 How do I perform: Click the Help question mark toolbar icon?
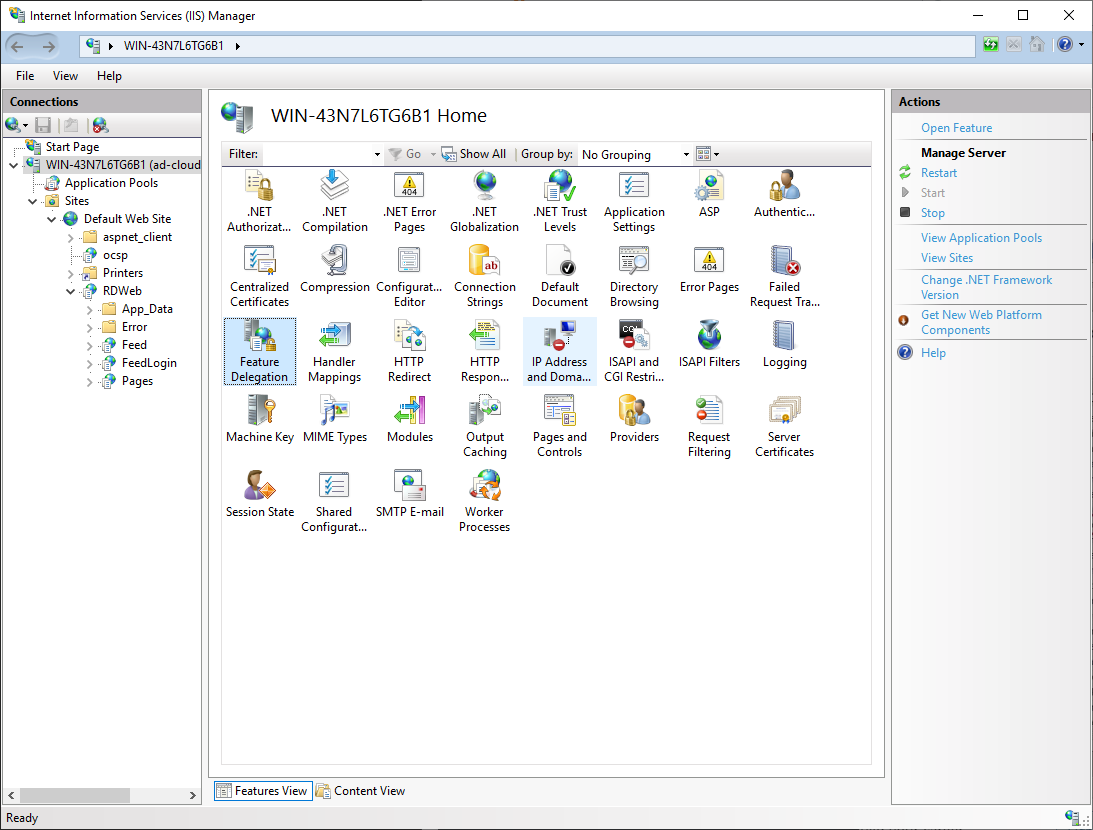(x=1064, y=45)
